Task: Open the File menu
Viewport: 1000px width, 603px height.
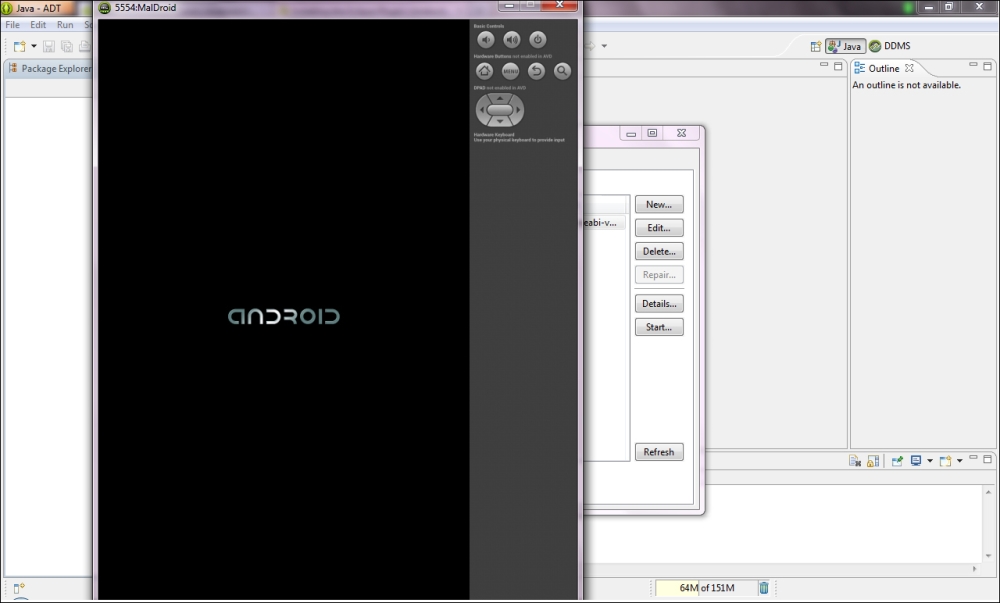Action: click(x=12, y=25)
